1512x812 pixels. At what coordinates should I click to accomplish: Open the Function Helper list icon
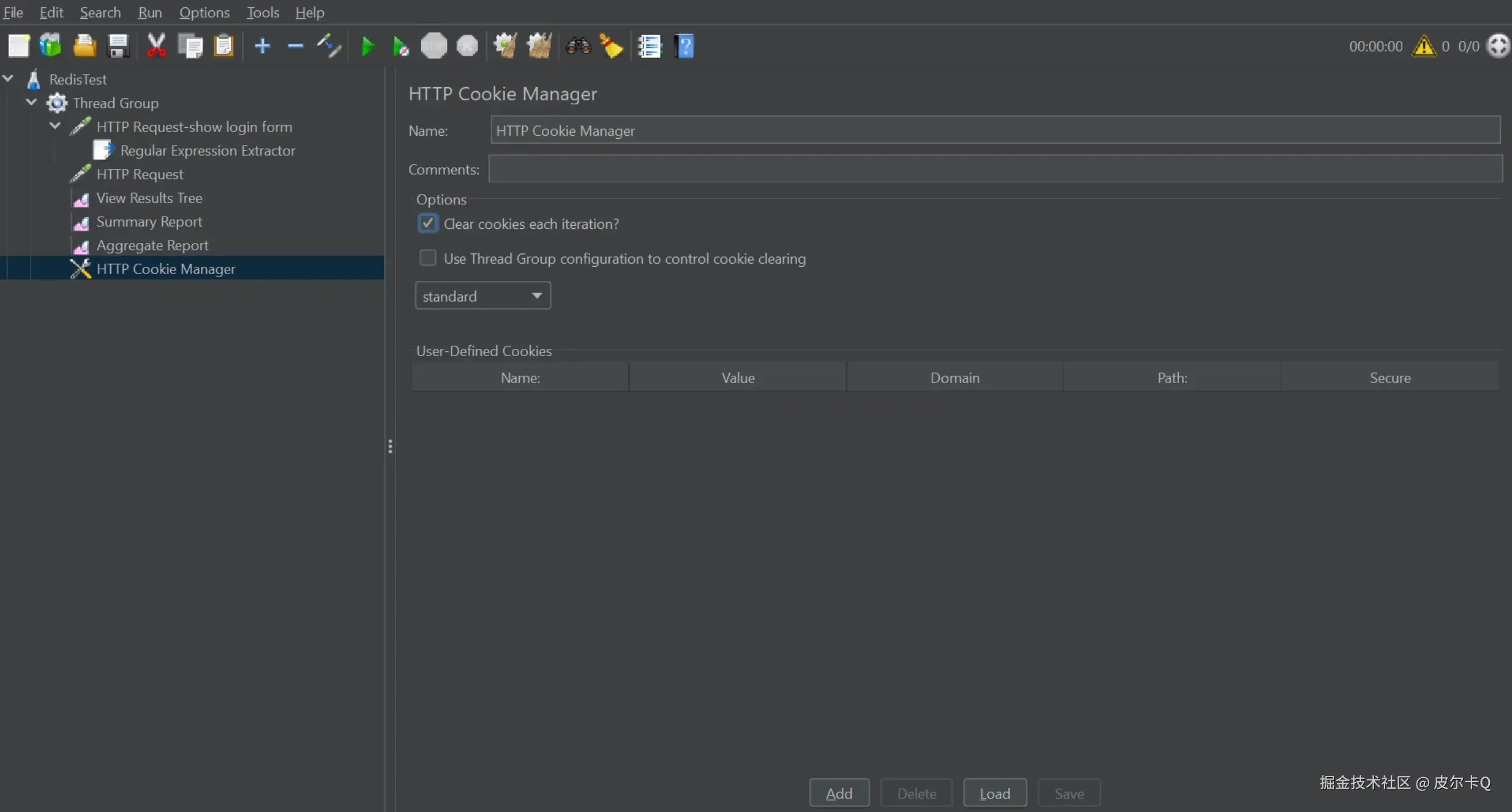(x=649, y=47)
